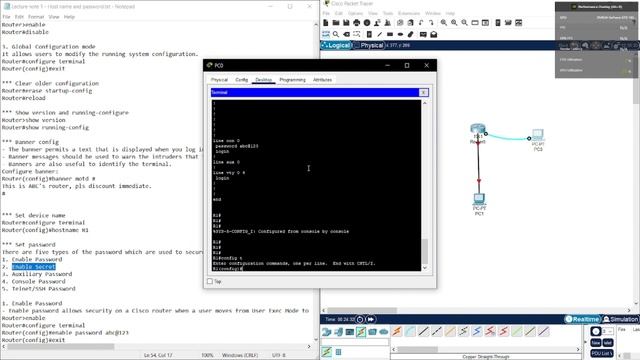Choose Network Devices category icon
Screen dimensions: 640x360
[327, 332]
